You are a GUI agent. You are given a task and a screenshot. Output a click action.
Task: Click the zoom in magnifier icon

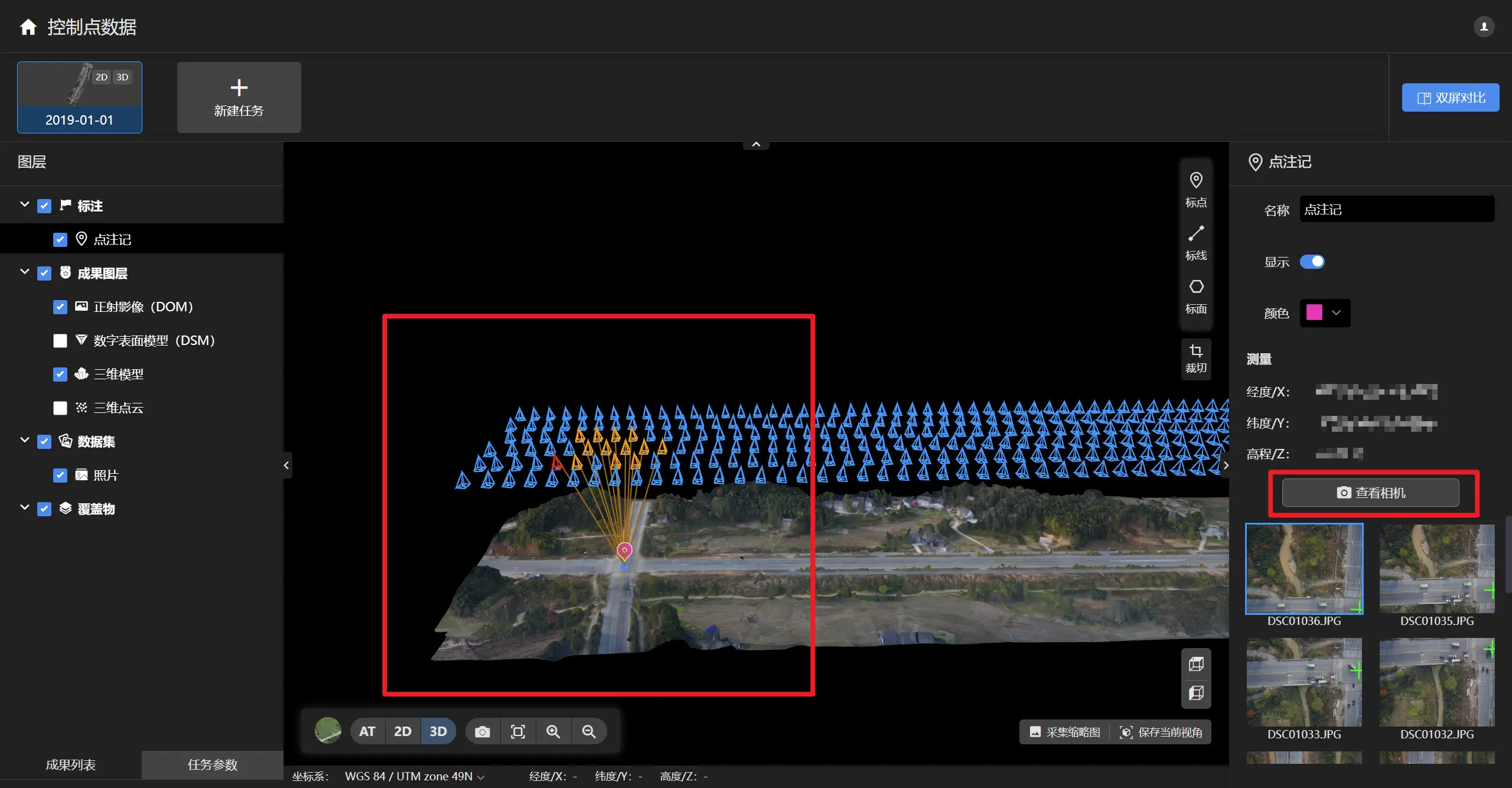(x=553, y=731)
